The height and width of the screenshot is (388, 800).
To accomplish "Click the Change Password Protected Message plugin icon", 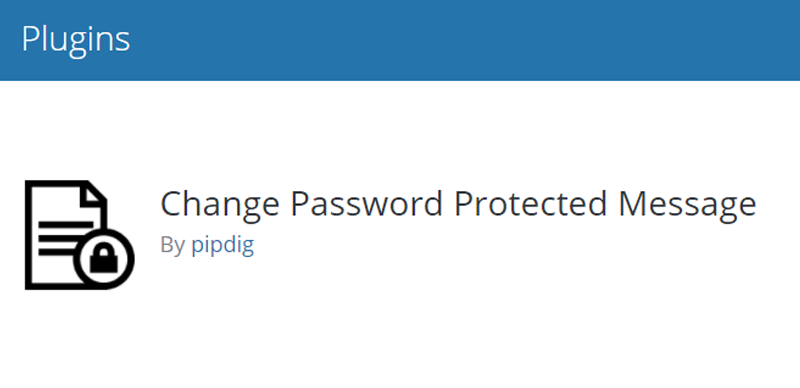I will [x=80, y=235].
